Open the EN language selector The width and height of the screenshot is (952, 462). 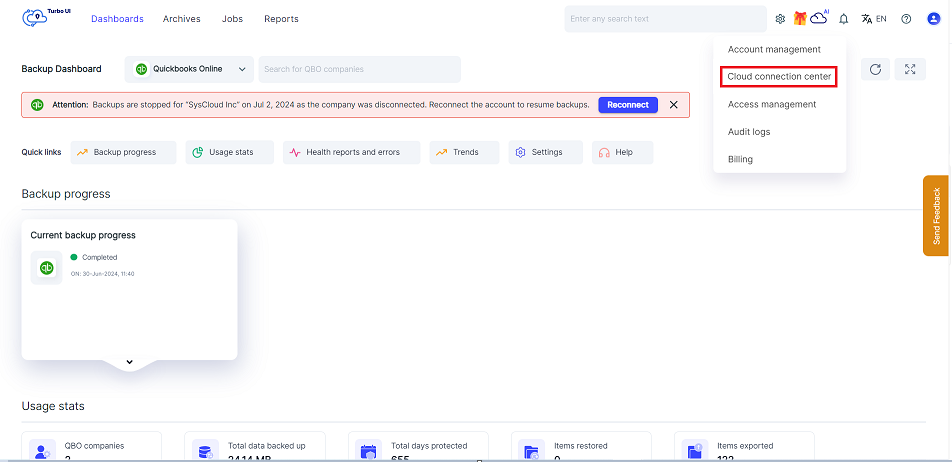point(874,19)
